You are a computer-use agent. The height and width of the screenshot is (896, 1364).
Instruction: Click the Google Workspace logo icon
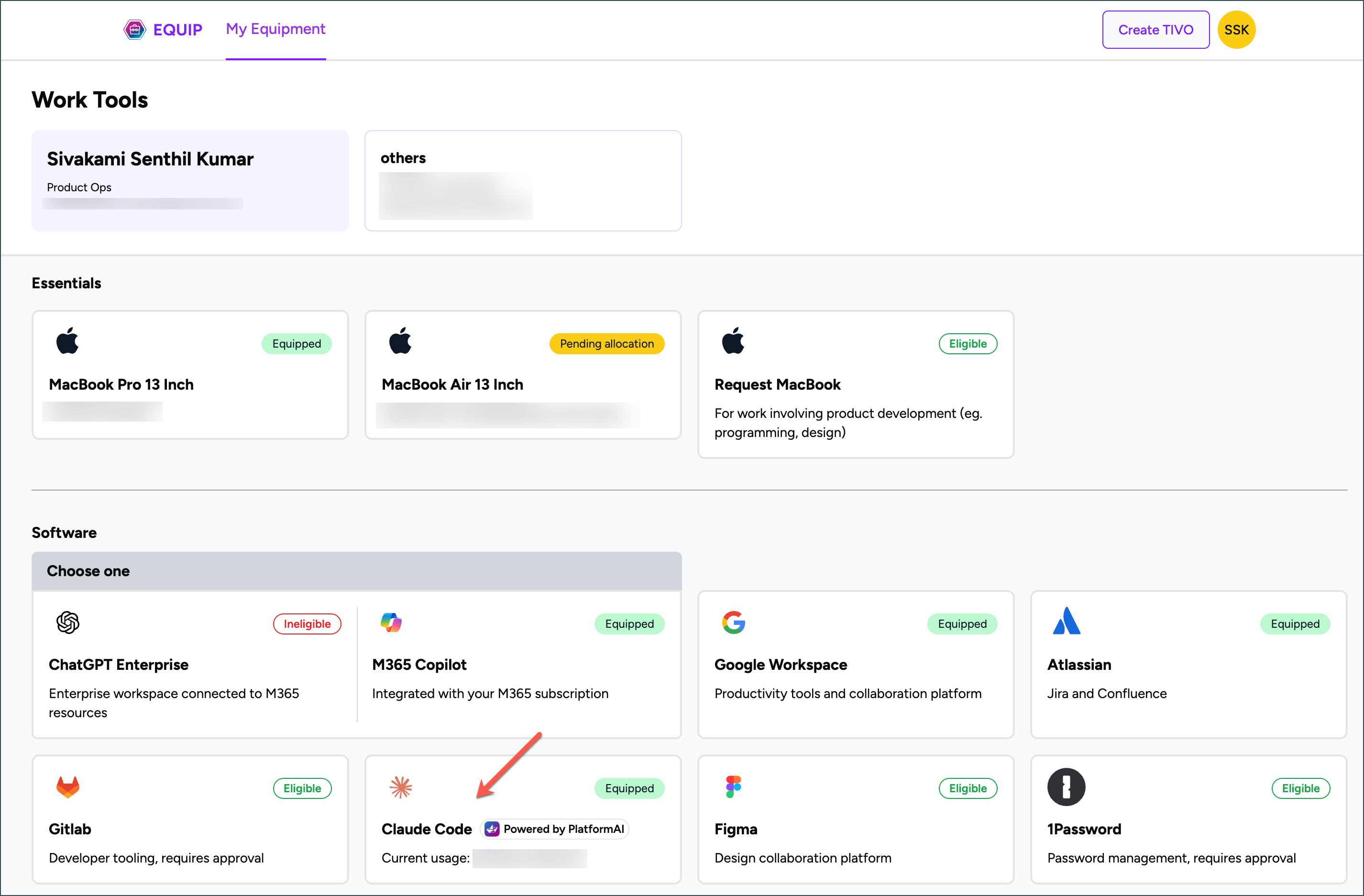[733, 622]
